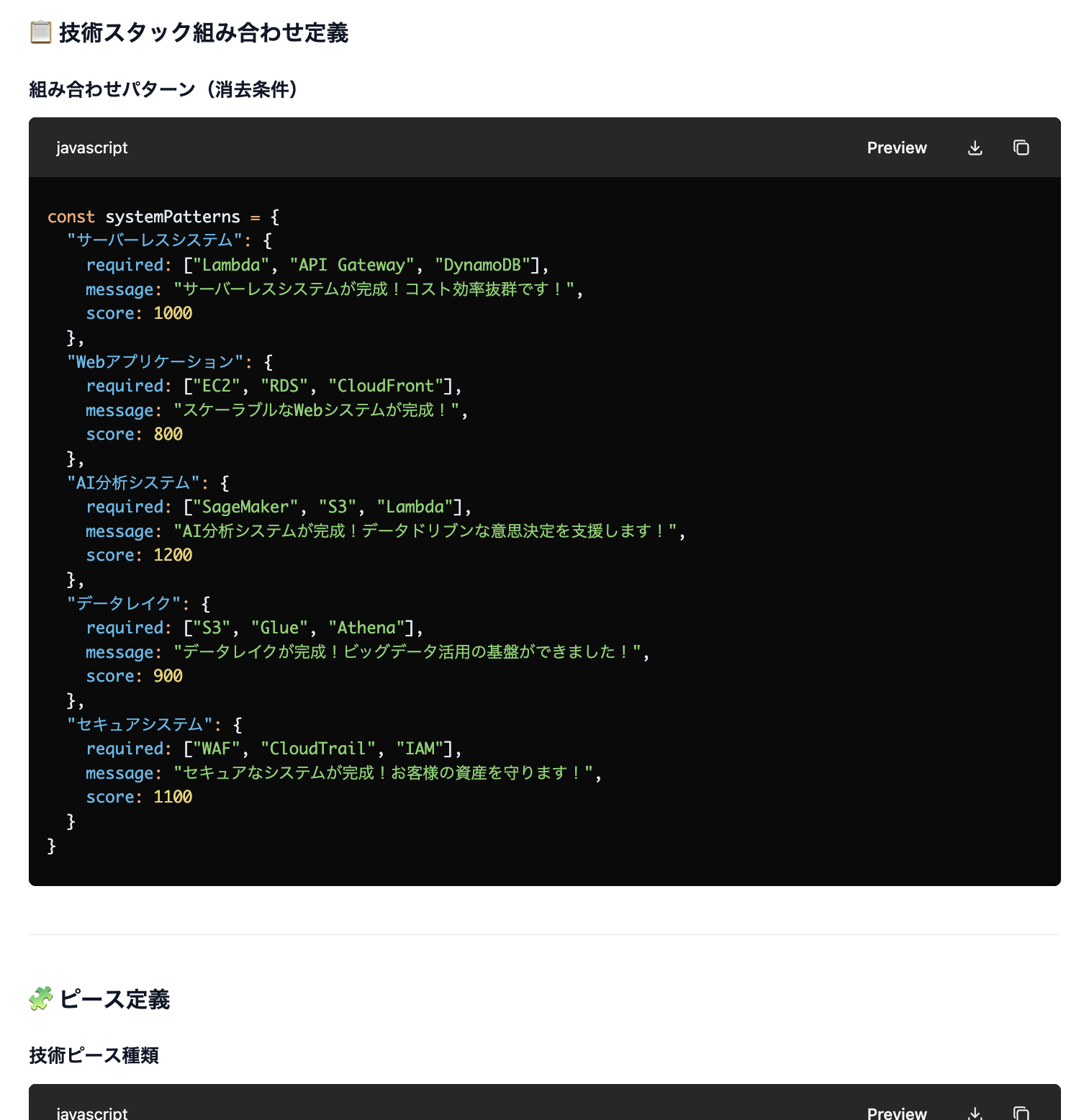This screenshot has width=1084, height=1120.
Task: Click score value 1100
Action: pos(173,797)
